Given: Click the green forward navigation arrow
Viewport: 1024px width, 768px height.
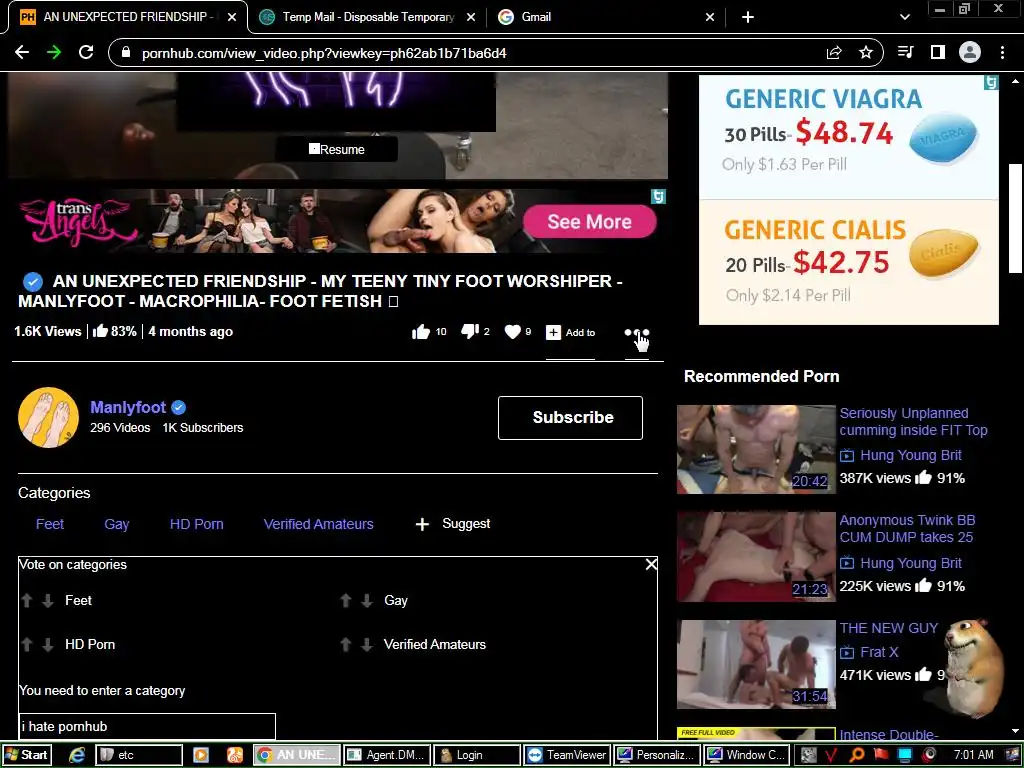Looking at the screenshot, I should click(x=54, y=53).
